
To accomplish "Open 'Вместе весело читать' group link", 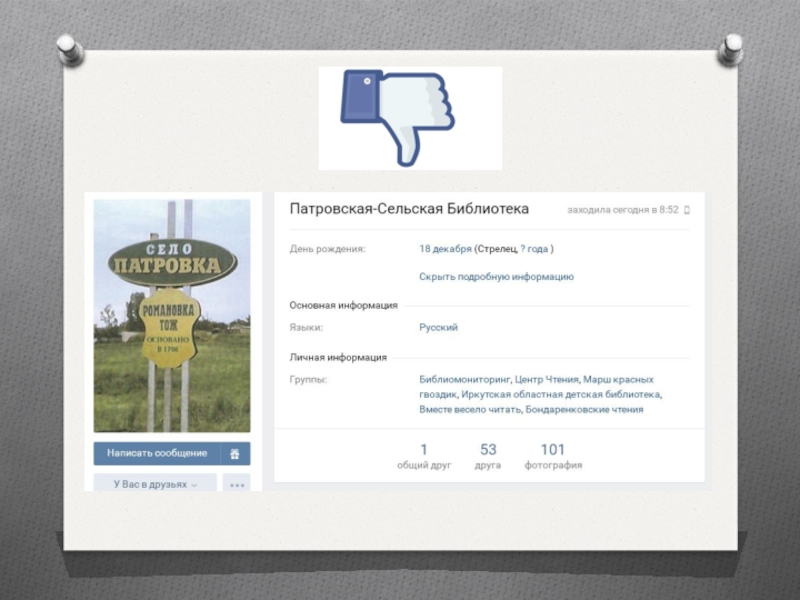I will pyautogui.click(x=470, y=409).
